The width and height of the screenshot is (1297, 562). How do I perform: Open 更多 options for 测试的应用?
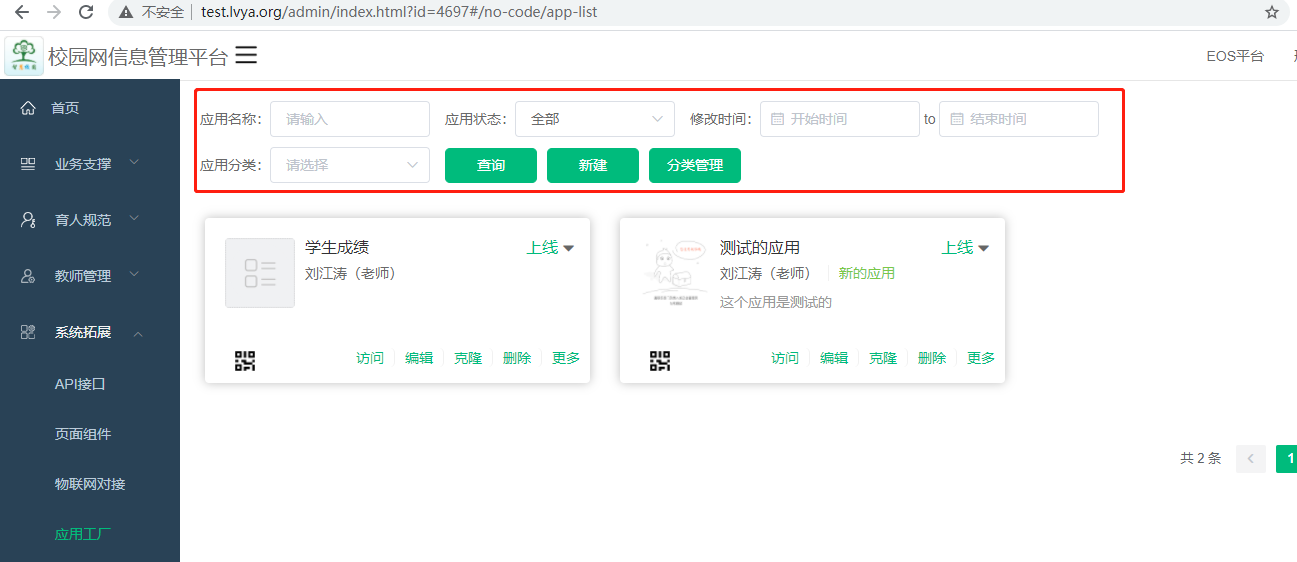(981, 358)
